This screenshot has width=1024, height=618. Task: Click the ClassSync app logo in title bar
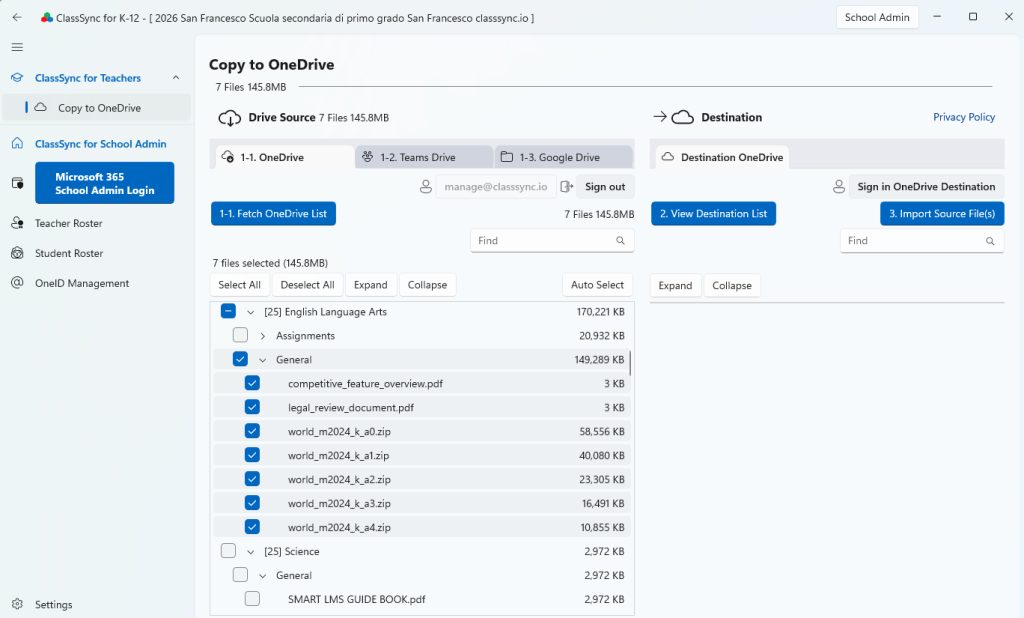tap(46, 18)
